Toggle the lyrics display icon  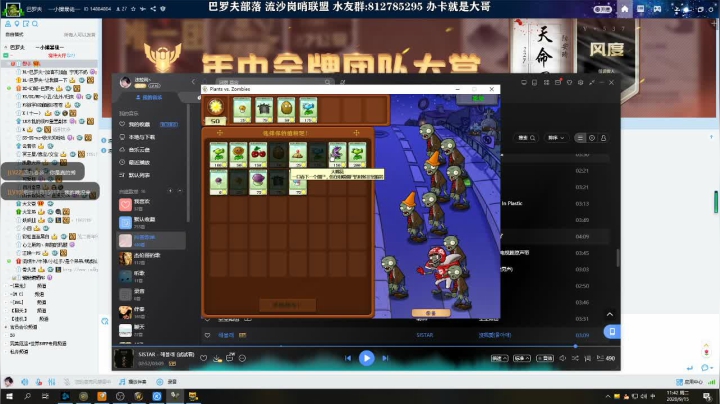click(x=587, y=358)
